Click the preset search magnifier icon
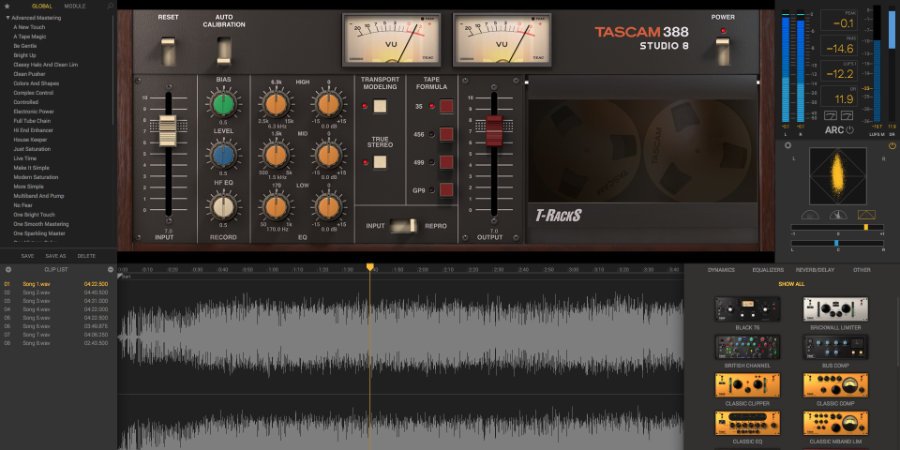Viewport: 900px width, 450px height. click(x=111, y=6)
